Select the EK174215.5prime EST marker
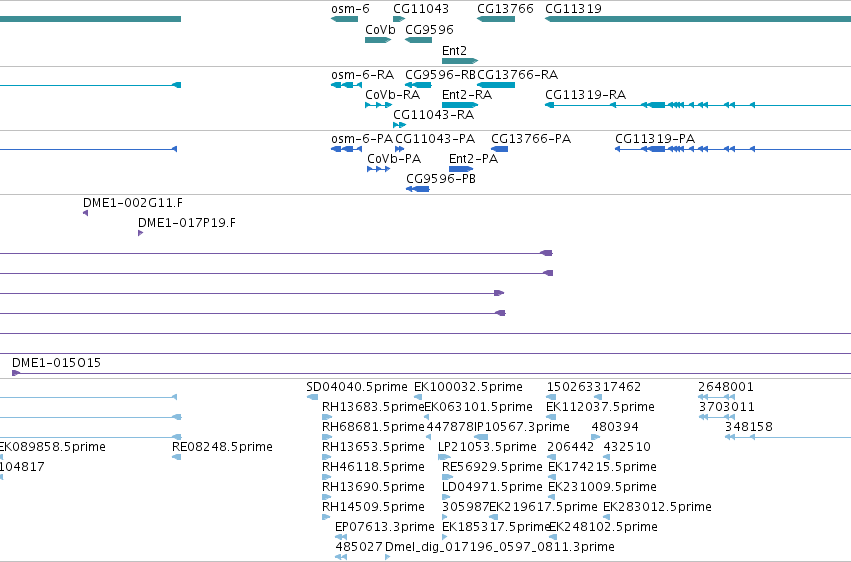 click(x=552, y=477)
